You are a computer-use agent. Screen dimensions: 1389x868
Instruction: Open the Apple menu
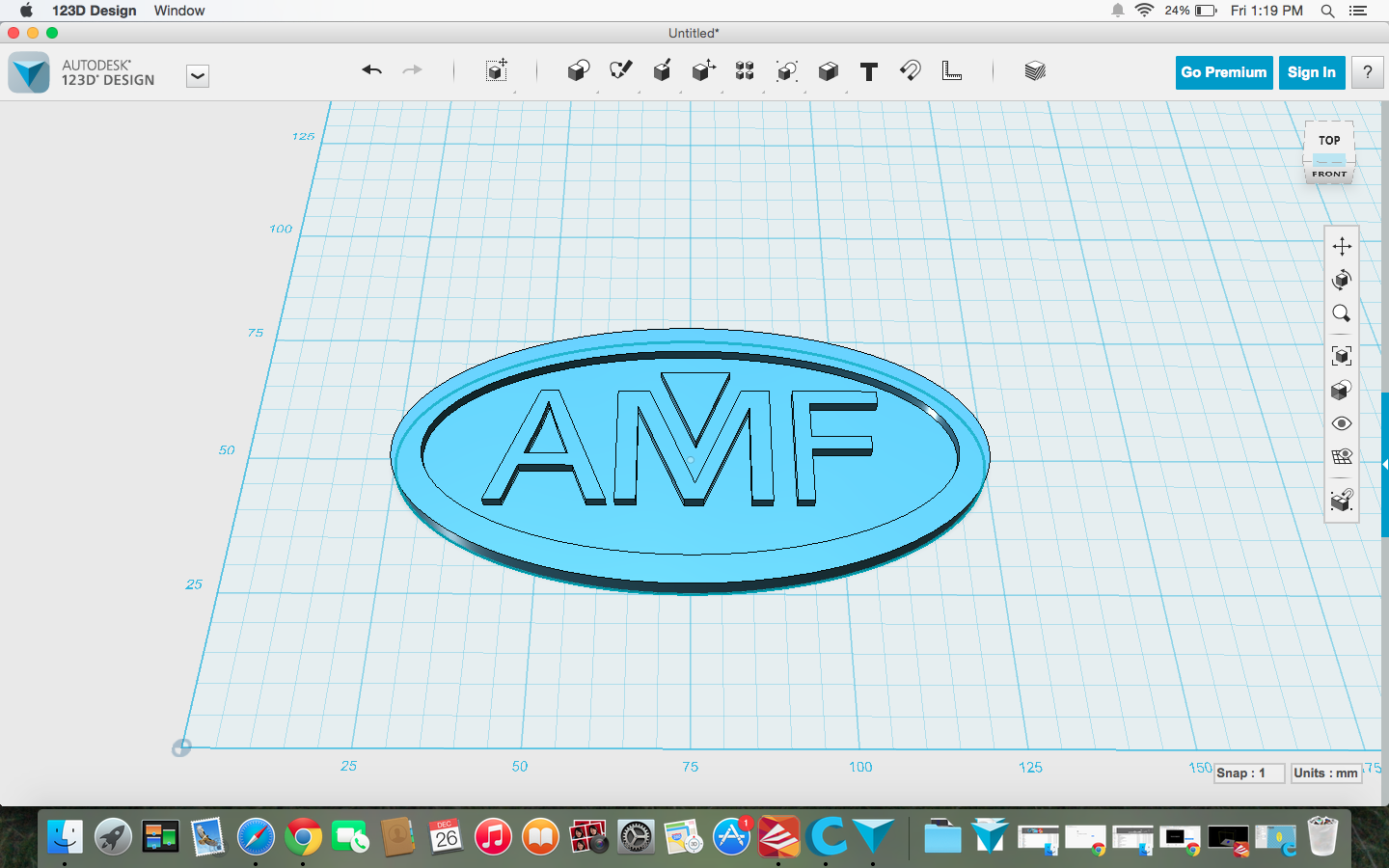(26, 11)
